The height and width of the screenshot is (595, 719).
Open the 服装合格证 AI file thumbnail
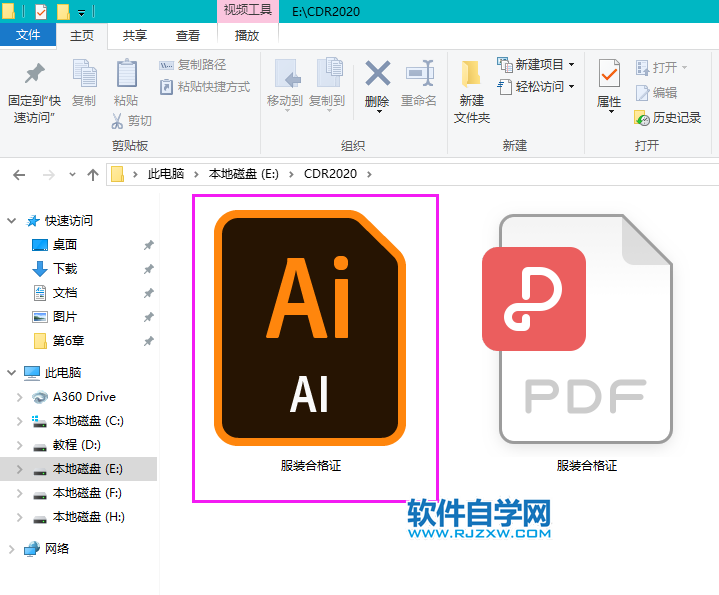point(310,328)
